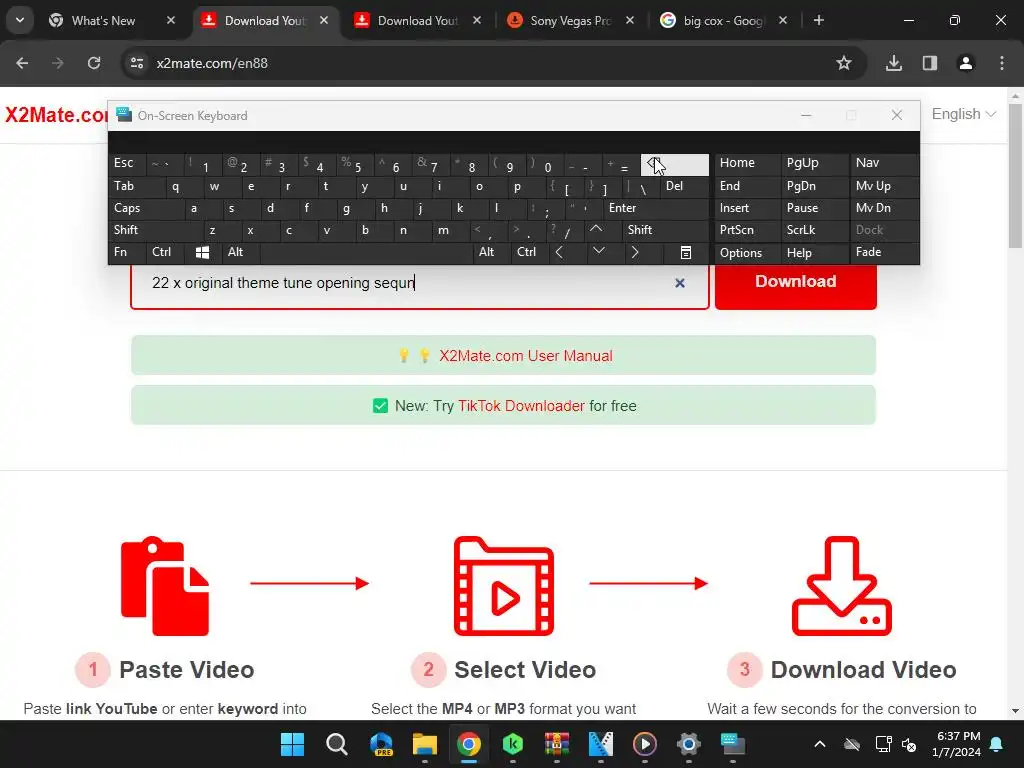Click the PrtScn key on keyboard
The image size is (1024, 768).
[747, 230]
